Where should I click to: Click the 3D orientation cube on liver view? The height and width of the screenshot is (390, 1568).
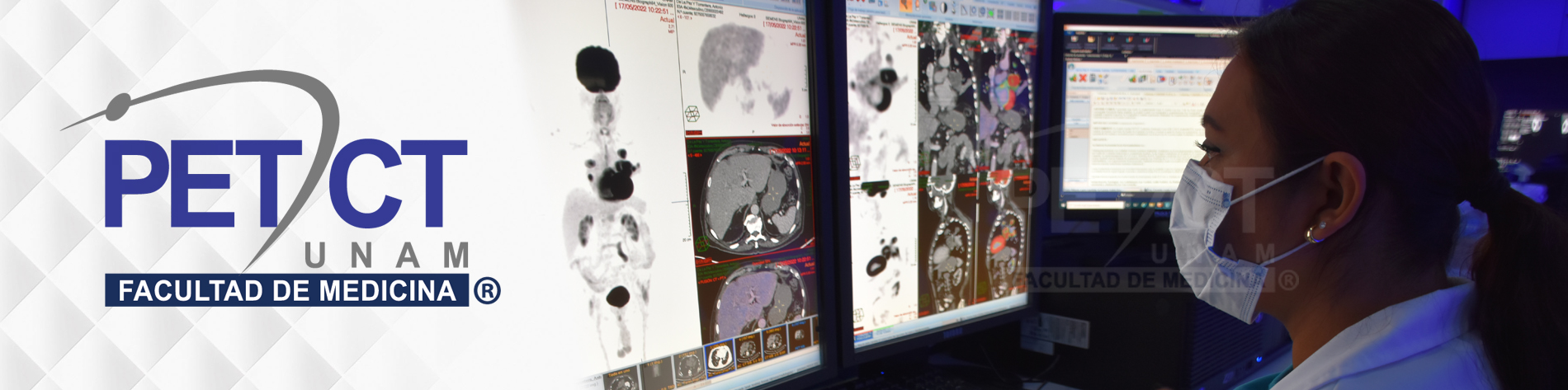click(x=692, y=113)
